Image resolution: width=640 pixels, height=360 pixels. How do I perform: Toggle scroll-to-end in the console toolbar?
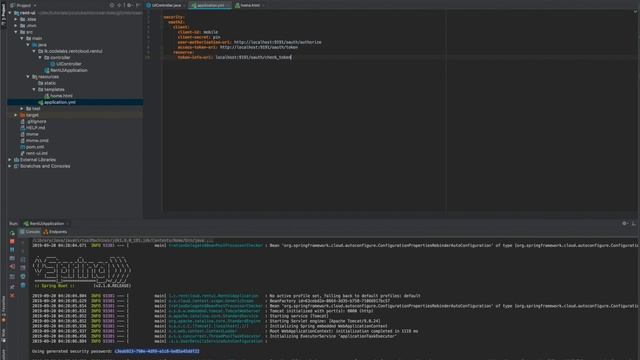click(x=23, y=267)
